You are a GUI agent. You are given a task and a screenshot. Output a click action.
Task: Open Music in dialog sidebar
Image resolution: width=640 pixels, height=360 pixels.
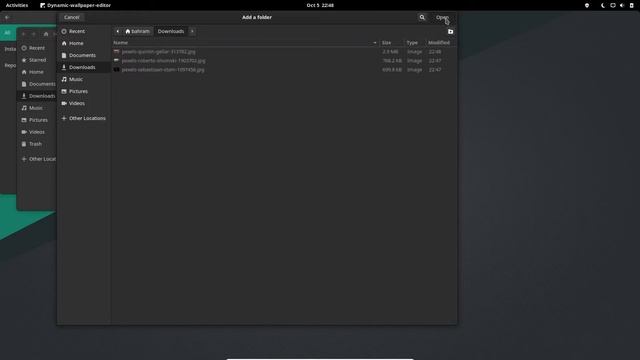coord(84,79)
